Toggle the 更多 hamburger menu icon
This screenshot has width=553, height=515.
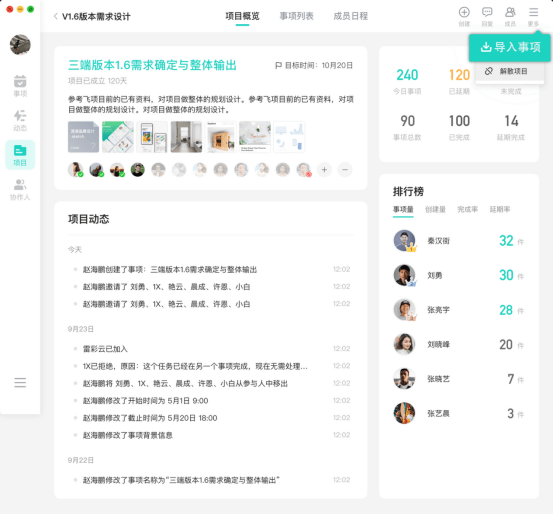point(533,16)
